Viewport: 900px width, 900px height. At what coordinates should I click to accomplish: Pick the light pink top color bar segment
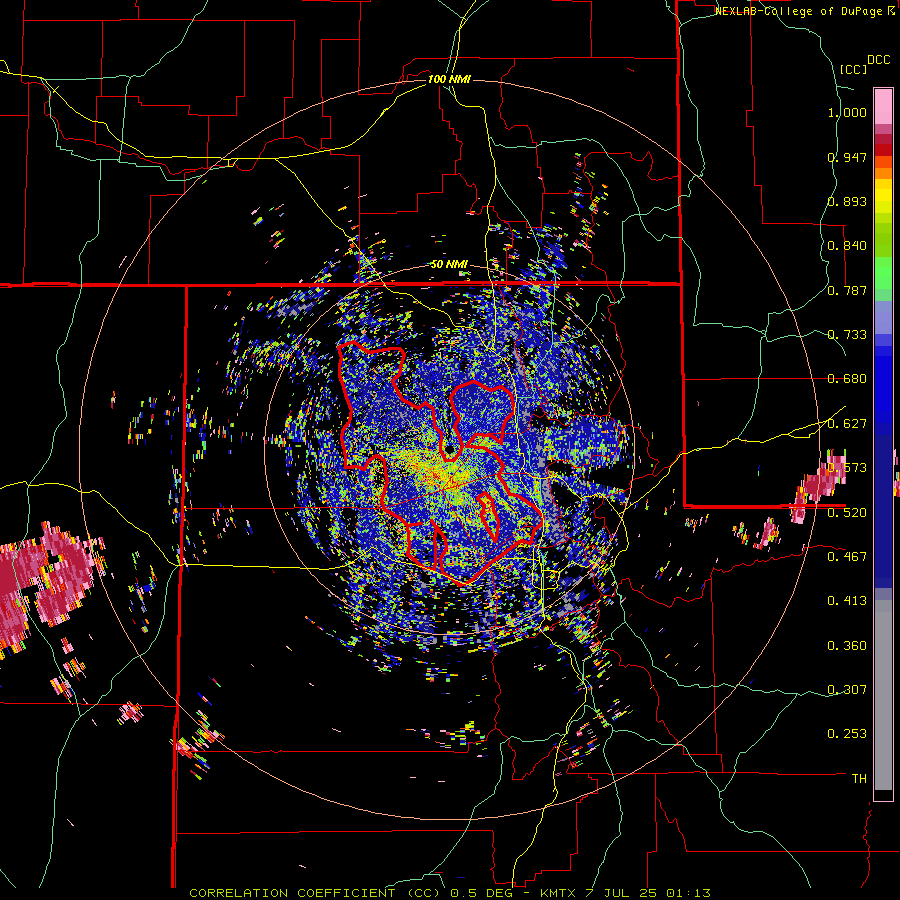click(883, 106)
